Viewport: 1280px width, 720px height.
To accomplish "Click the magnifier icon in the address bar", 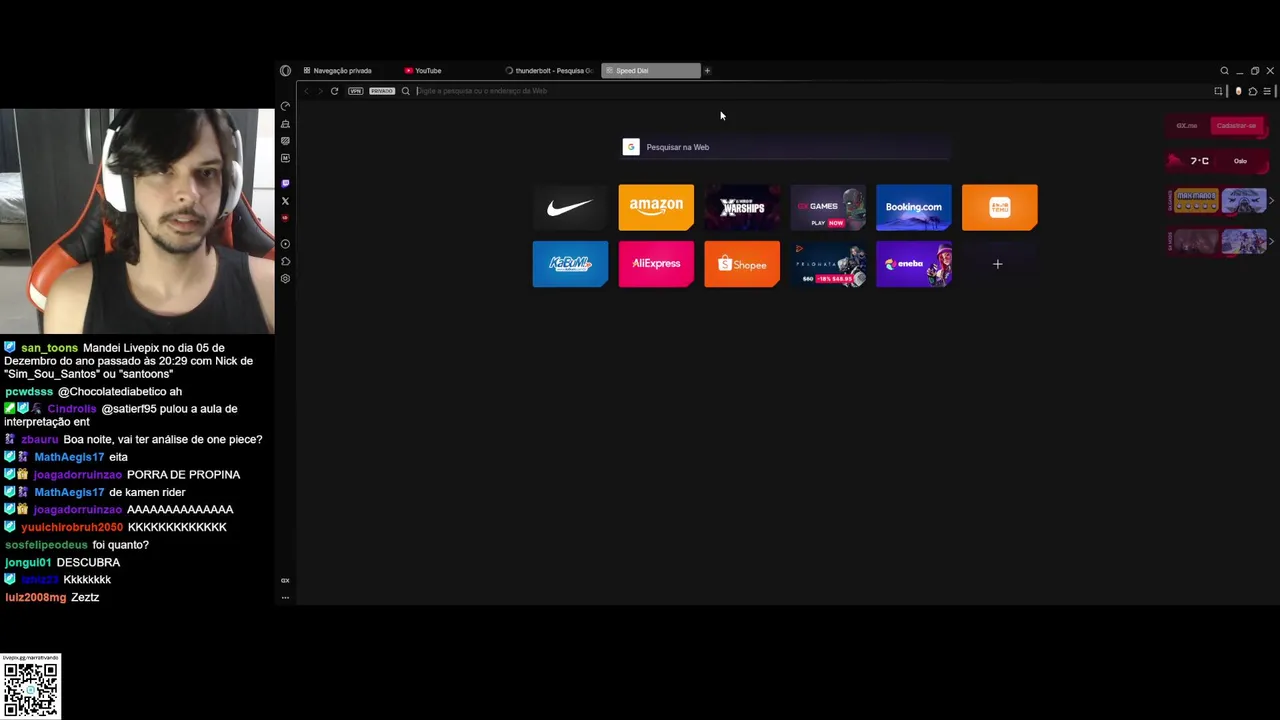I will [405, 91].
